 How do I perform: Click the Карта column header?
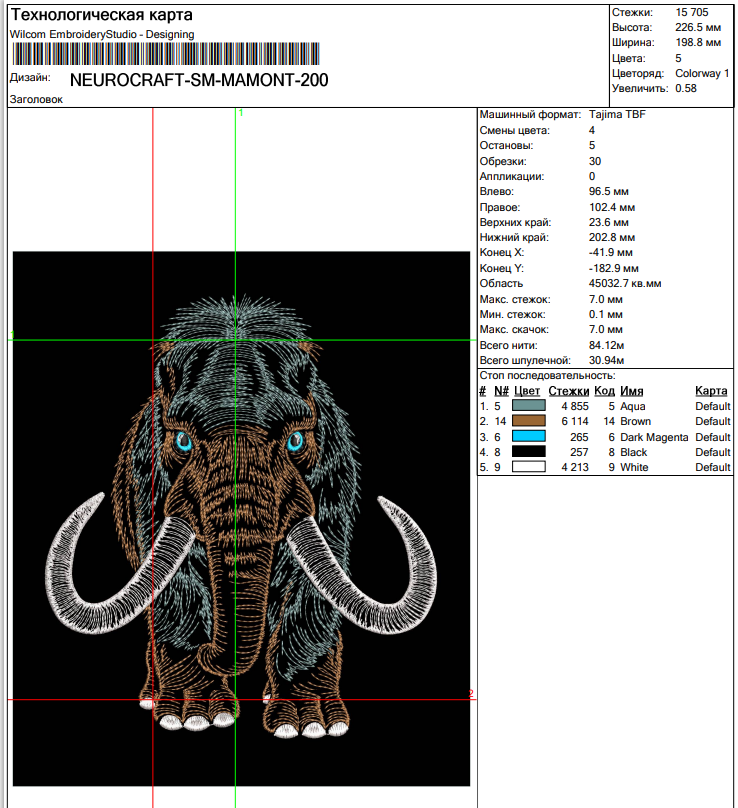711,391
